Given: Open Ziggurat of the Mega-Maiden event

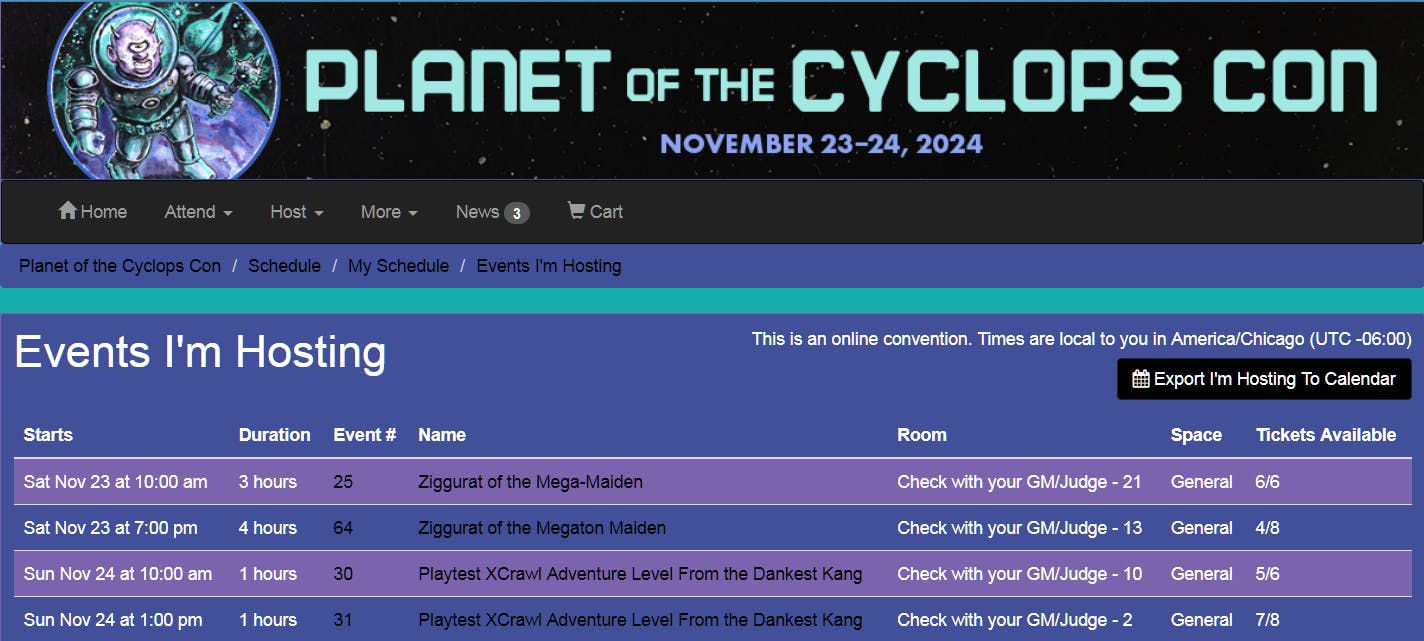Looking at the screenshot, I should pos(530,482).
